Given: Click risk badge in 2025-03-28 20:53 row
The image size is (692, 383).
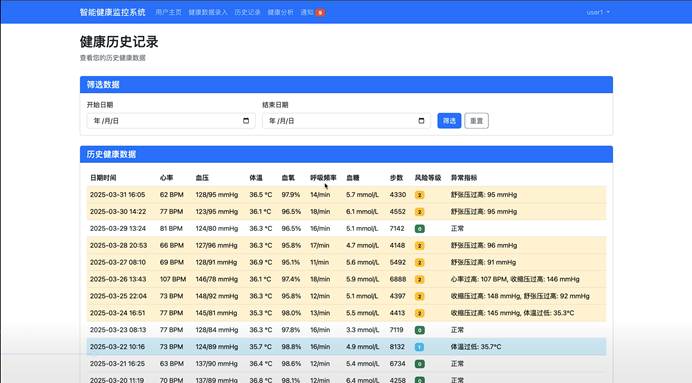Looking at the screenshot, I should (419, 246).
